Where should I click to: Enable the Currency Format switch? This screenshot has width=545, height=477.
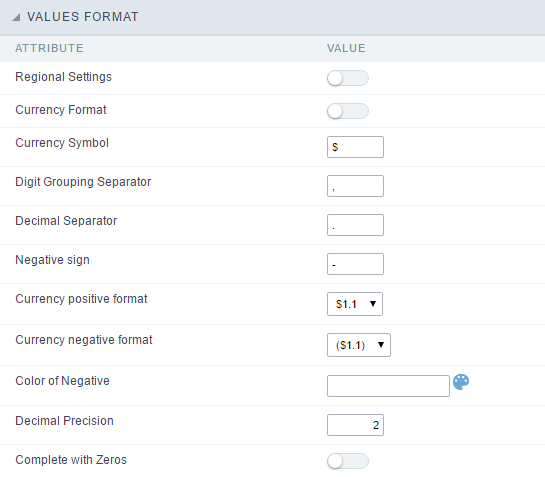348,111
